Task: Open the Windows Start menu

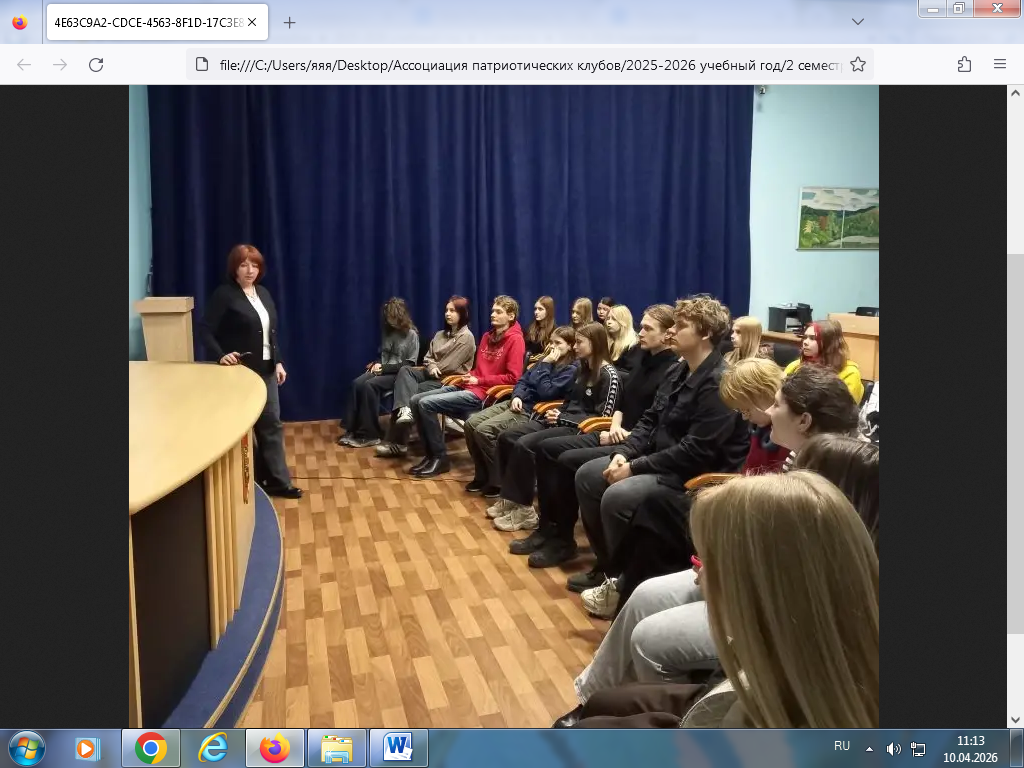Action: click(x=25, y=747)
